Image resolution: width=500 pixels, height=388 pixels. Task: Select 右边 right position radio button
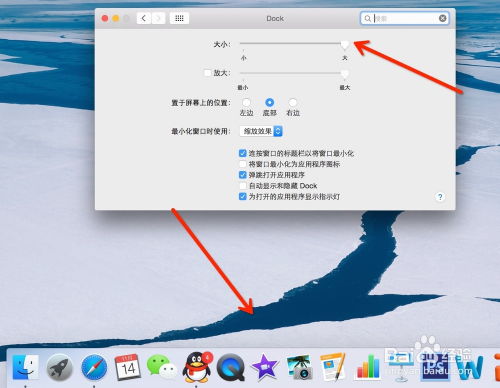coord(293,102)
